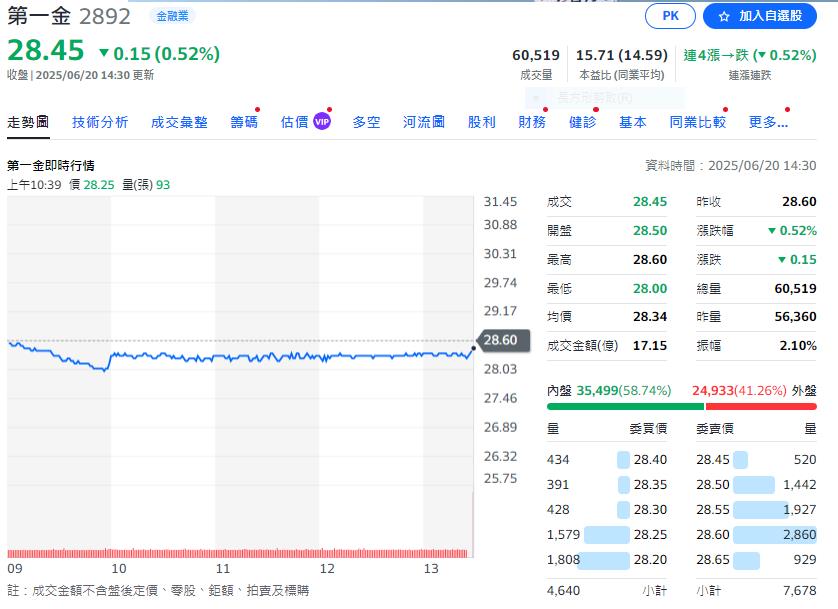The height and width of the screenshot is (609, 838).
Task: Switch to the 基本 tab
Action: 633,122
